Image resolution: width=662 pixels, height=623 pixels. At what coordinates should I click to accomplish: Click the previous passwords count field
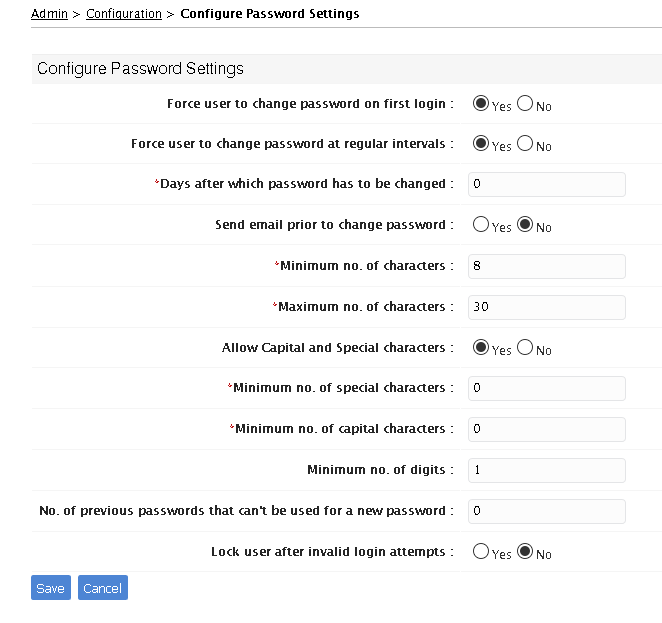pyautogui.click(x=546, y=511)
